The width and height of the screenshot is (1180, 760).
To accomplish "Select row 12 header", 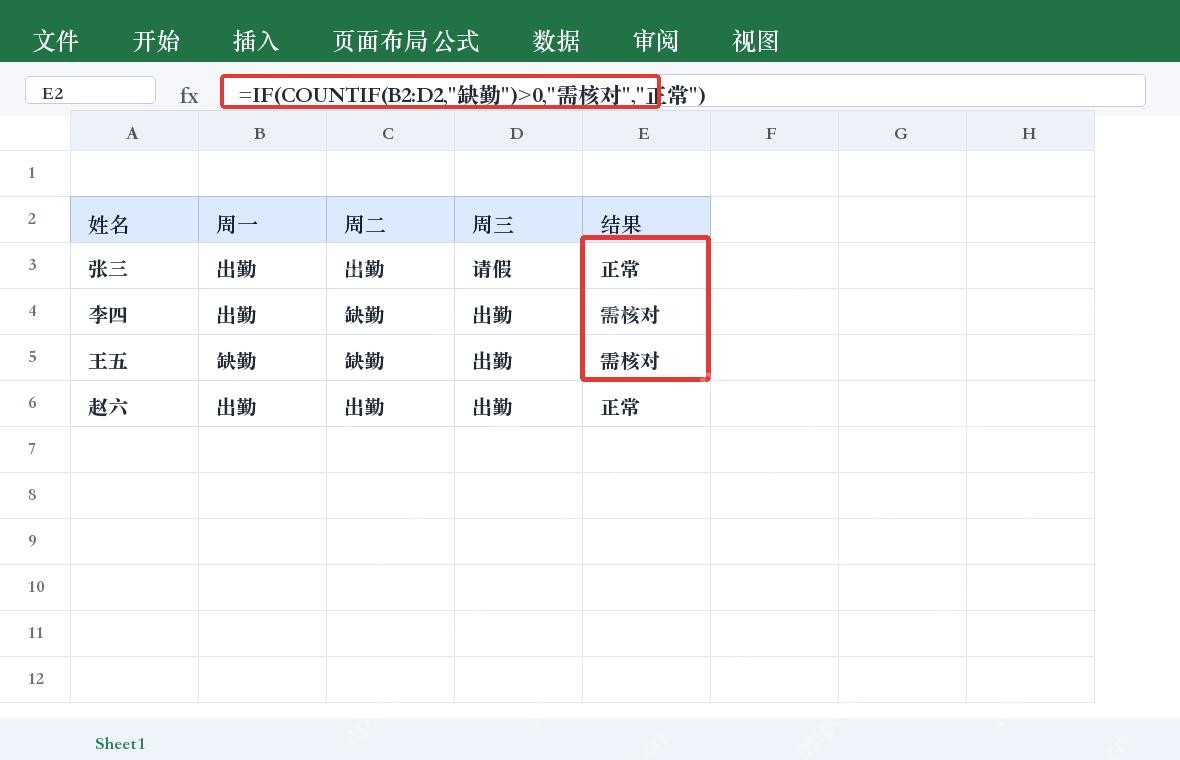I will point(35,679).
